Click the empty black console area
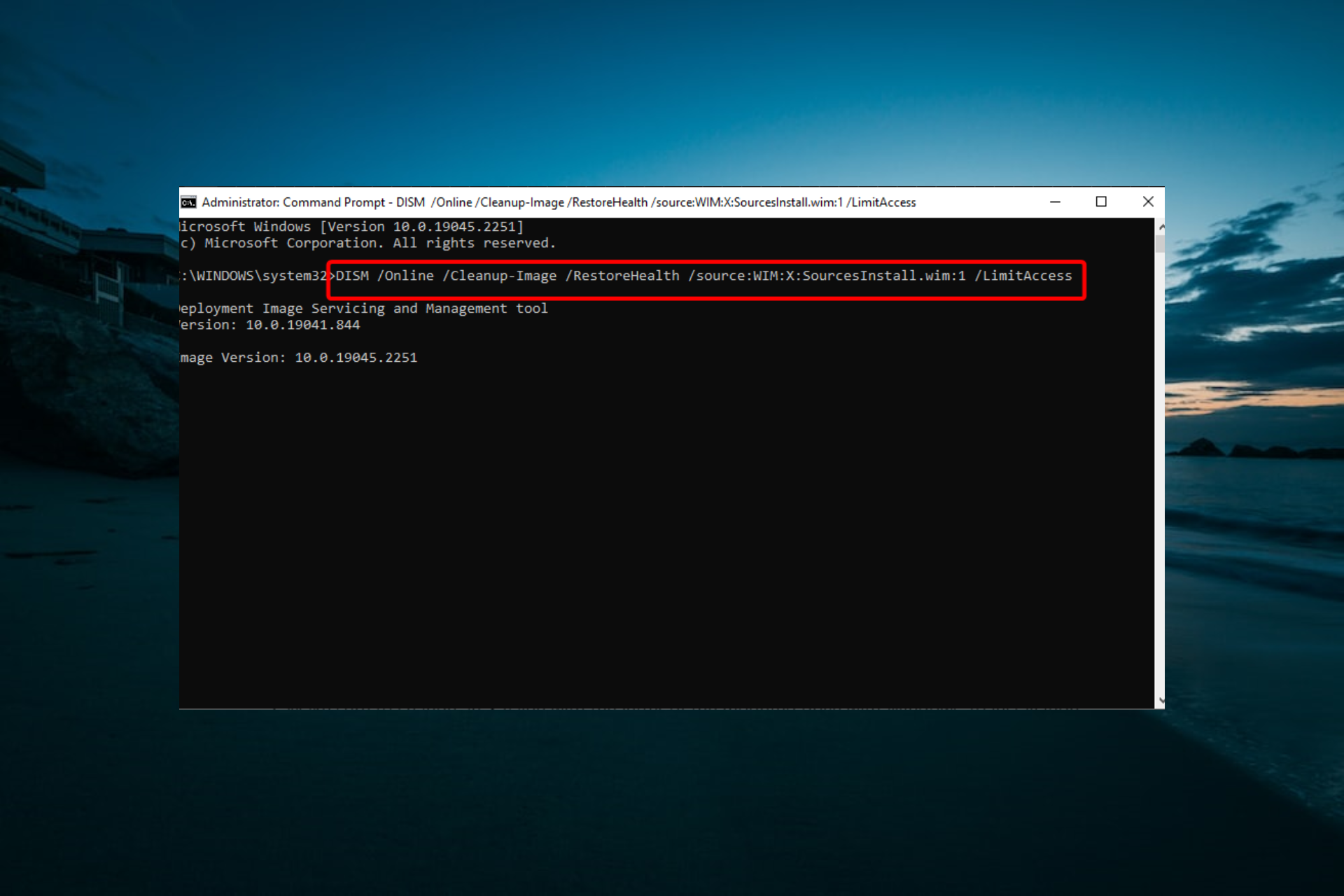Screen dimensions: 1344x896 click(665, 532)
